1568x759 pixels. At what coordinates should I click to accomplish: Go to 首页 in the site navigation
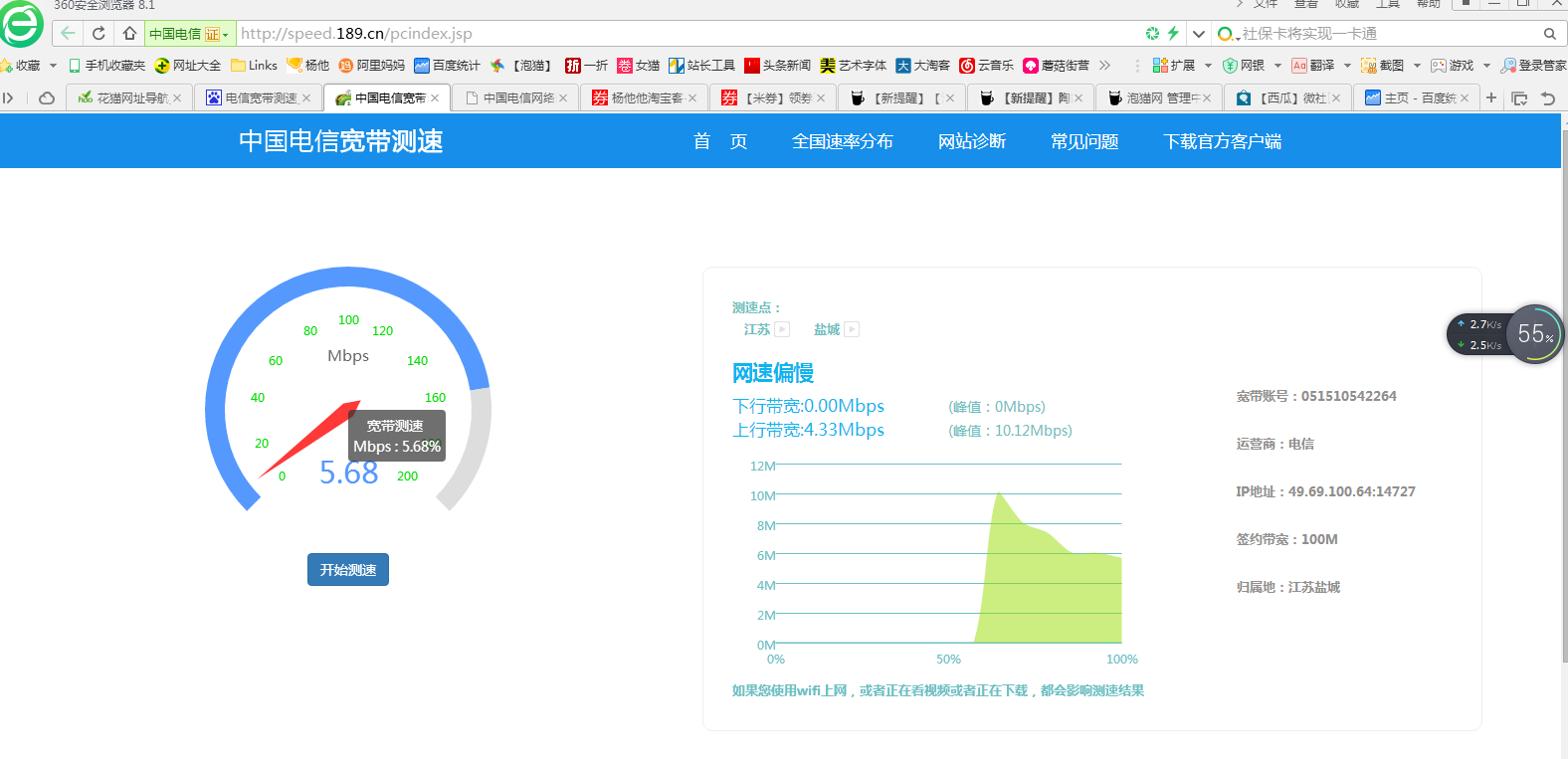pos(720,141)
